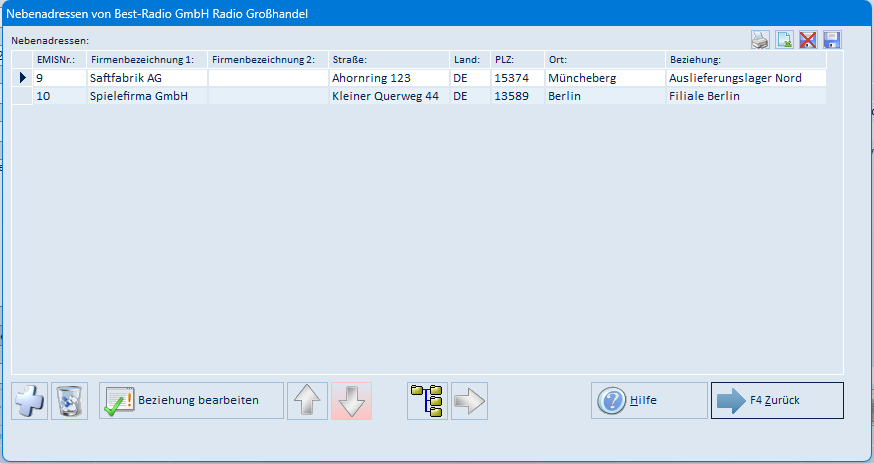Click the Ahornring 123 street cell
Image resolution: width=874 pixels, height=464 pixels.
click(389, 78)
